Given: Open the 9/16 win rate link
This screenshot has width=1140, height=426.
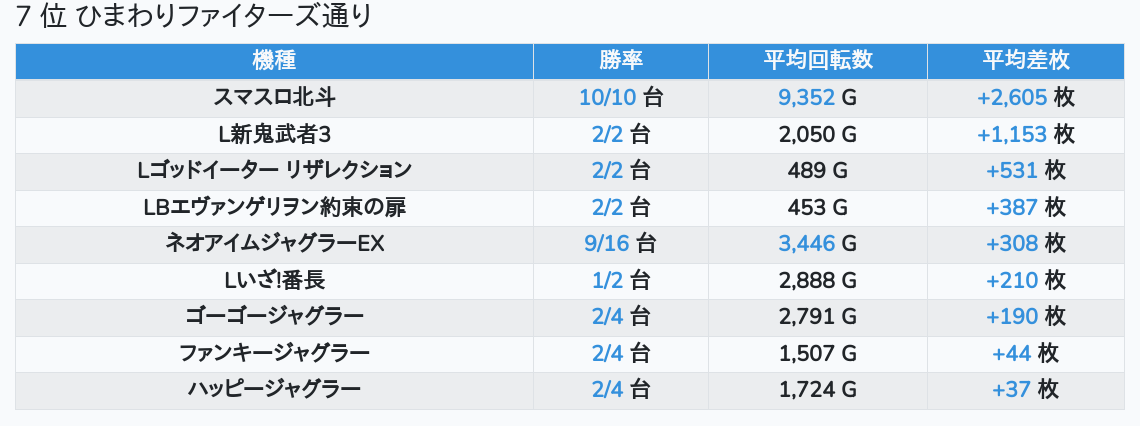Looking at the screenshot, I should [x=607, y=243].
